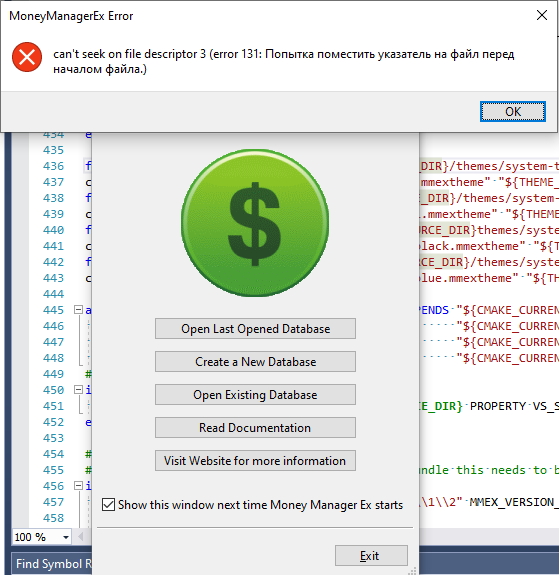The image size is (559, 575).
Task: Uncheck Show this window next time checkbox
Action: [x=108, y=505]
